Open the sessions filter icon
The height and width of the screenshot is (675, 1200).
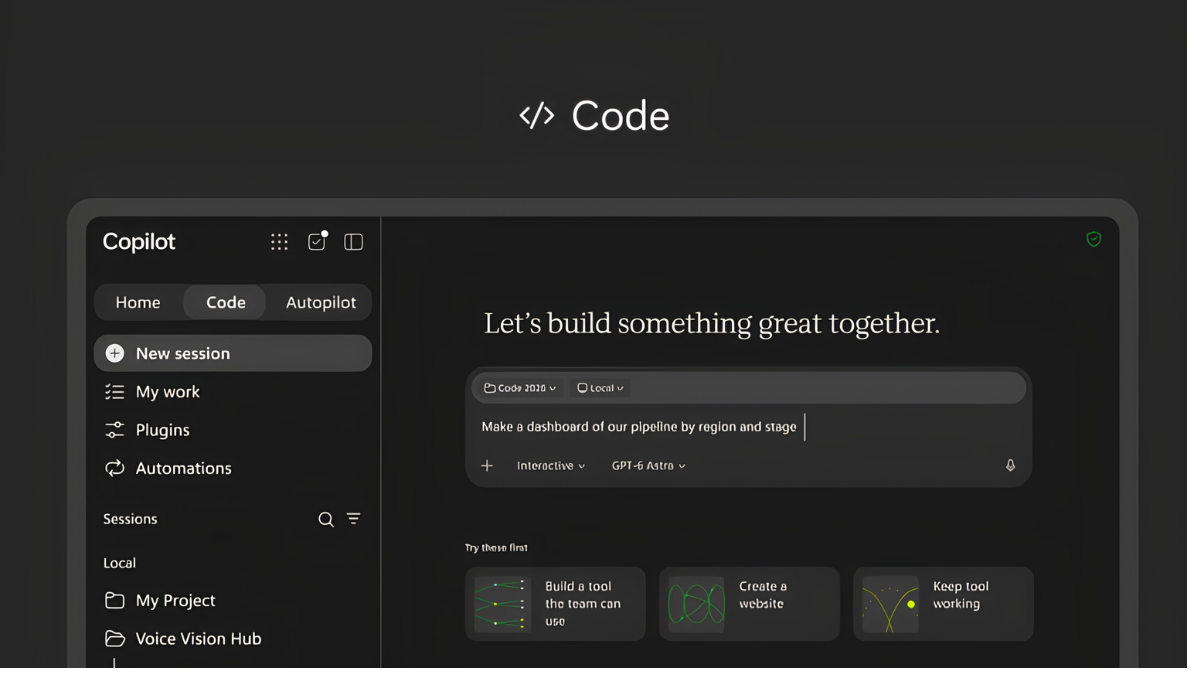click(x=354, y=519)
